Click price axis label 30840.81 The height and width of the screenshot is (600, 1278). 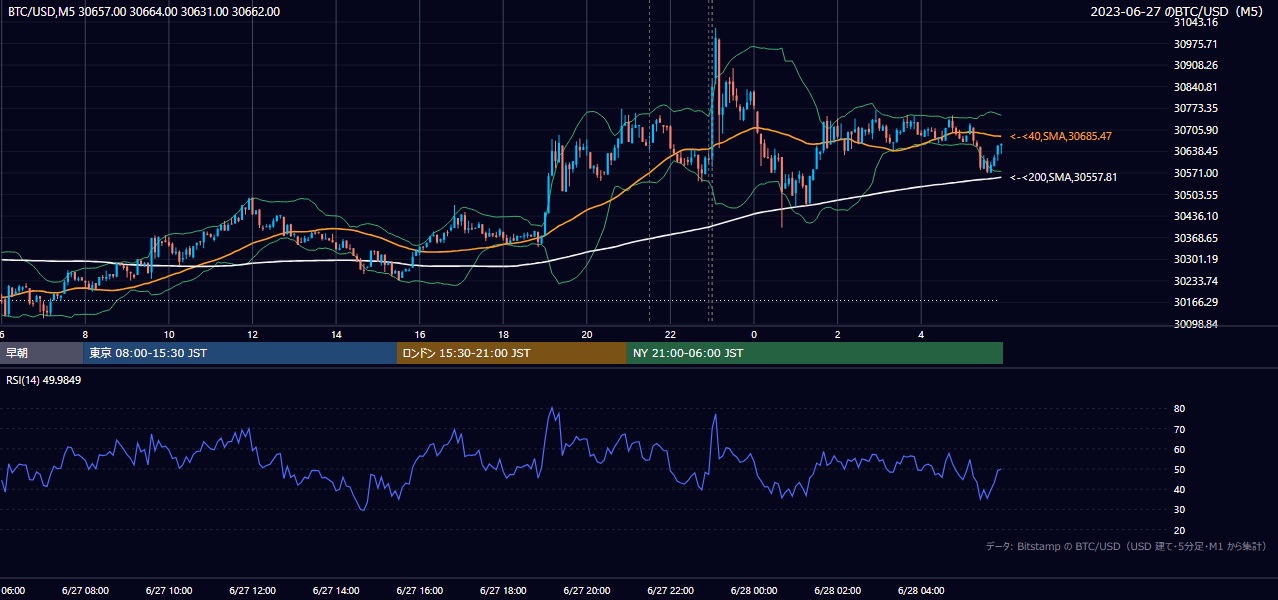[x=1196, y=87]
